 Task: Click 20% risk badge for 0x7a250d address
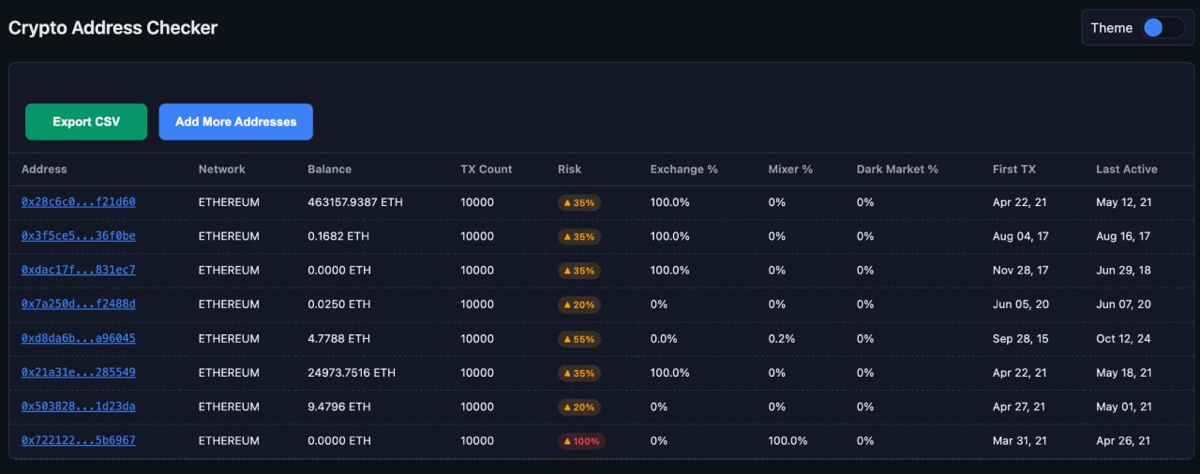click(579, 304)
